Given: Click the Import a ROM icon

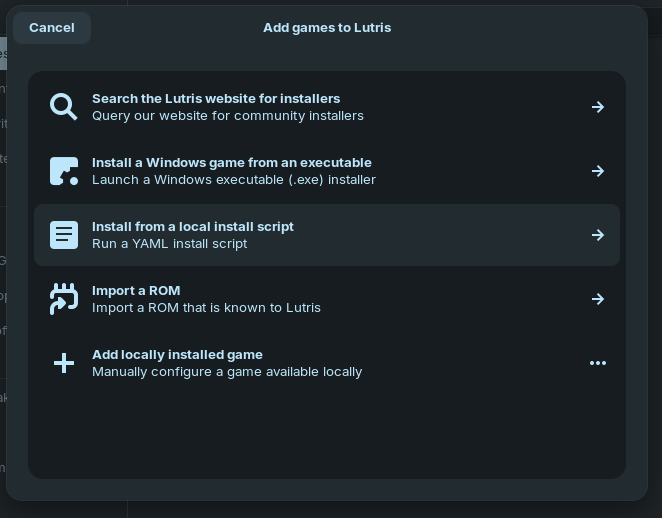Looking at the screenshot, I should (x=64, y=299).
